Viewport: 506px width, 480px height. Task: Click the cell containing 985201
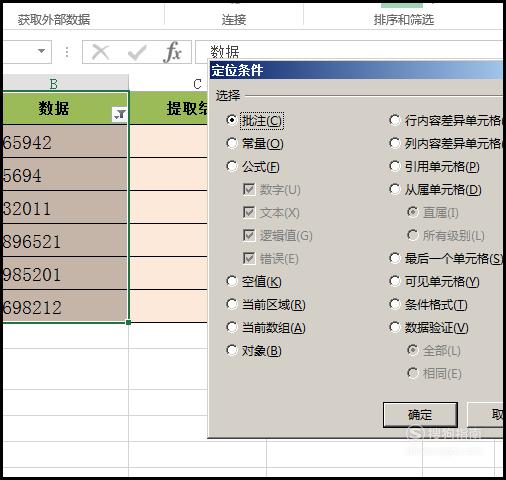tap(66, 273)
